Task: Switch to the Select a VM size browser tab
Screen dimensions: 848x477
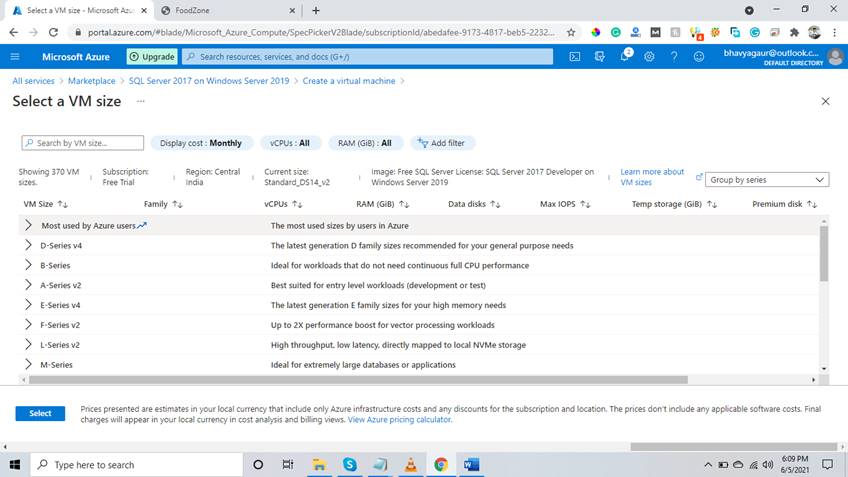Action: point(80,10)
